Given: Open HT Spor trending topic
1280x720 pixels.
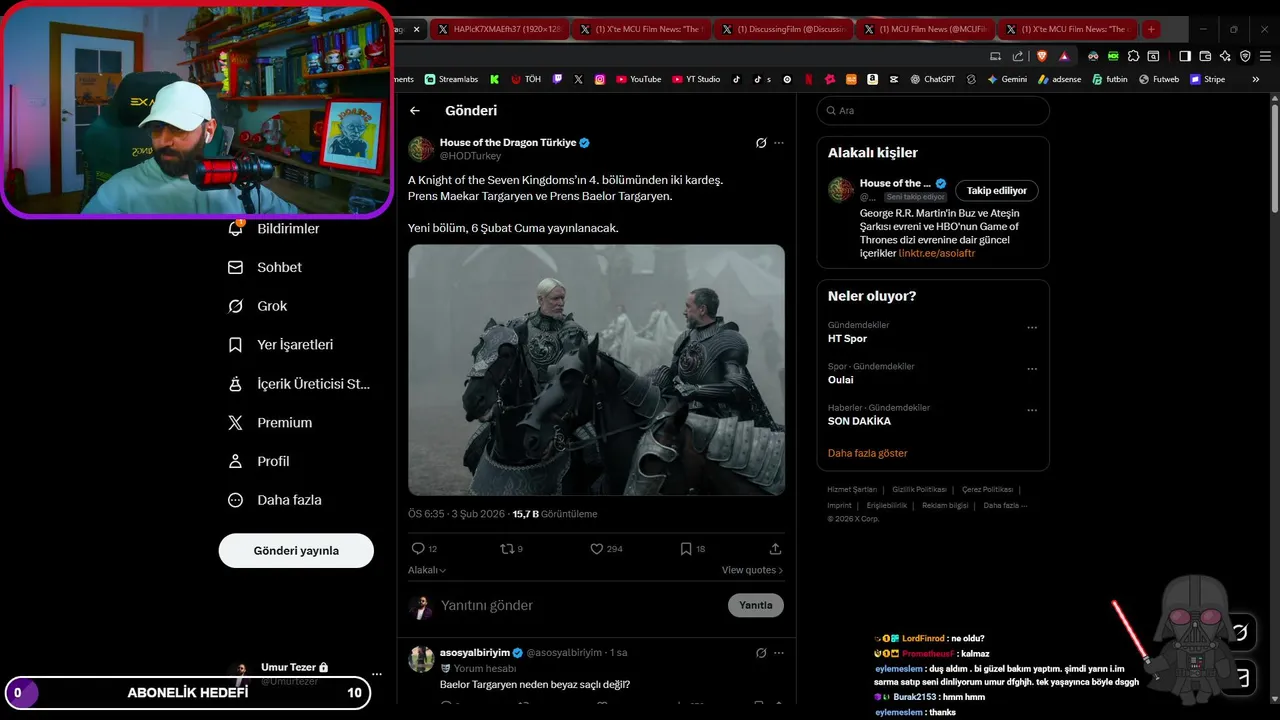Looking at the screenshot, I should 847,339.
